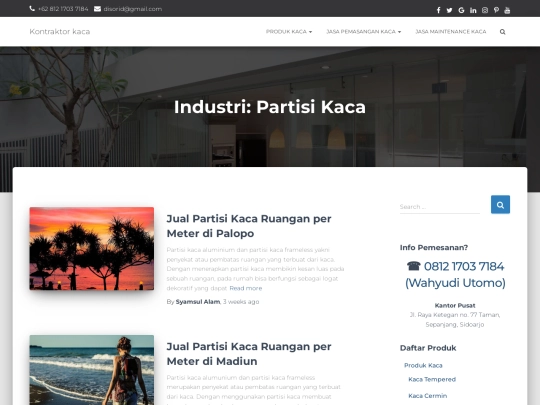The image size is (540, 405).
Task: Click the Kantor Pusat text
Action: coord(455,305)
